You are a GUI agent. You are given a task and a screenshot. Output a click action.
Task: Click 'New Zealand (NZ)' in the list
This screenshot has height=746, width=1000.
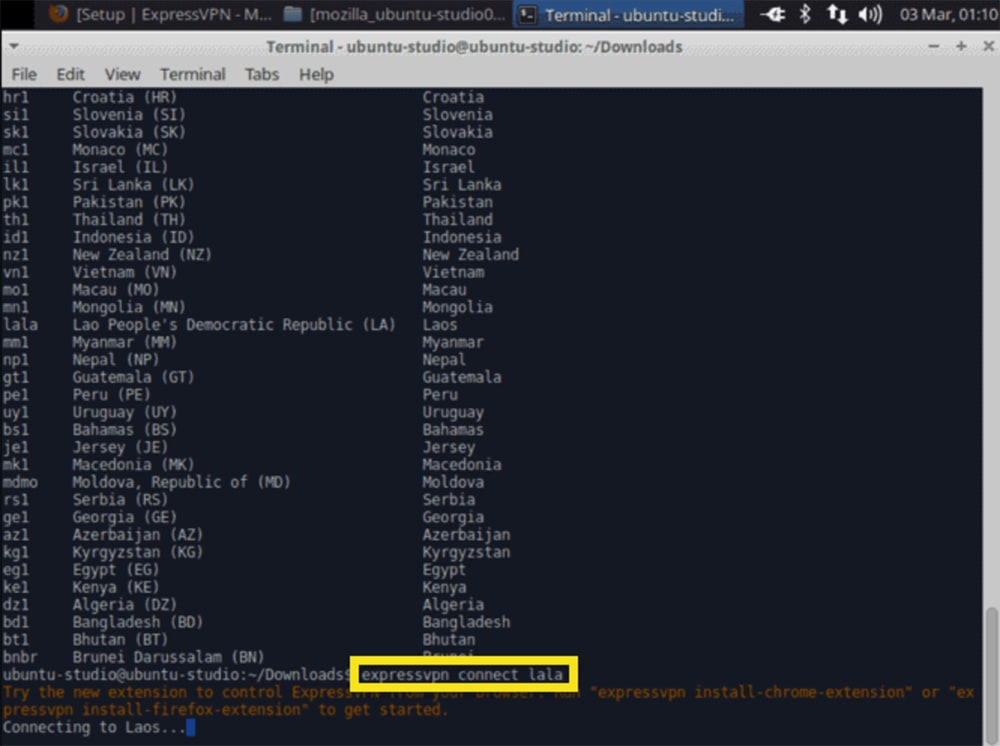142,255
